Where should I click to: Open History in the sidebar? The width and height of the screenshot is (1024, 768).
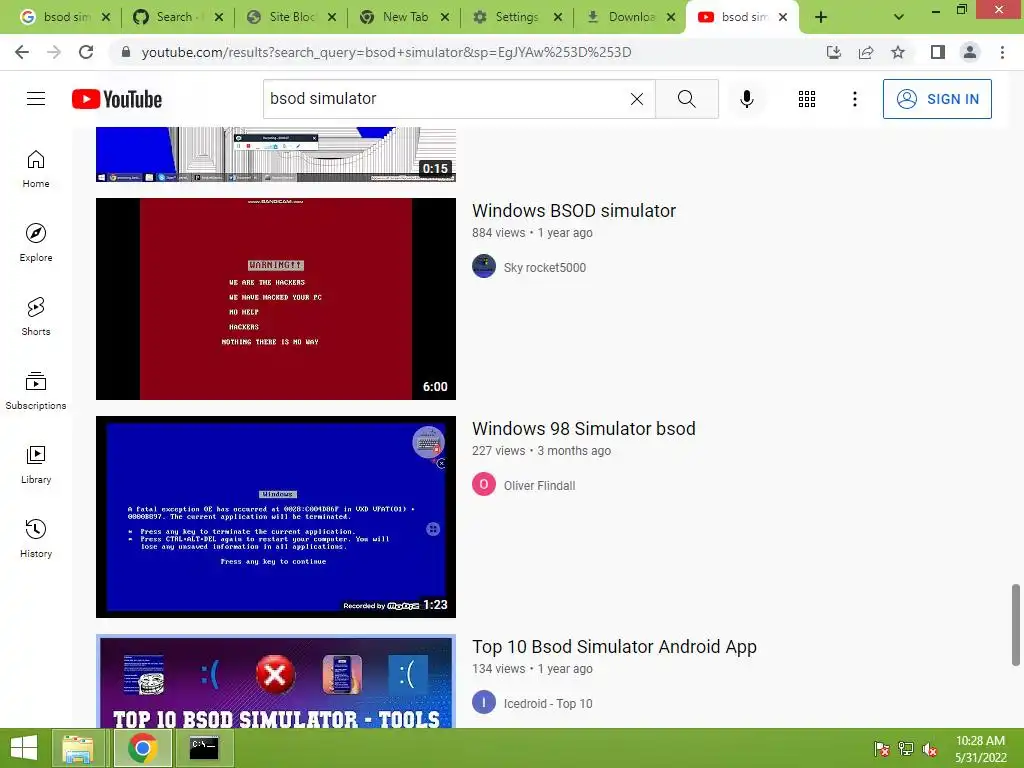click(36, 538)
